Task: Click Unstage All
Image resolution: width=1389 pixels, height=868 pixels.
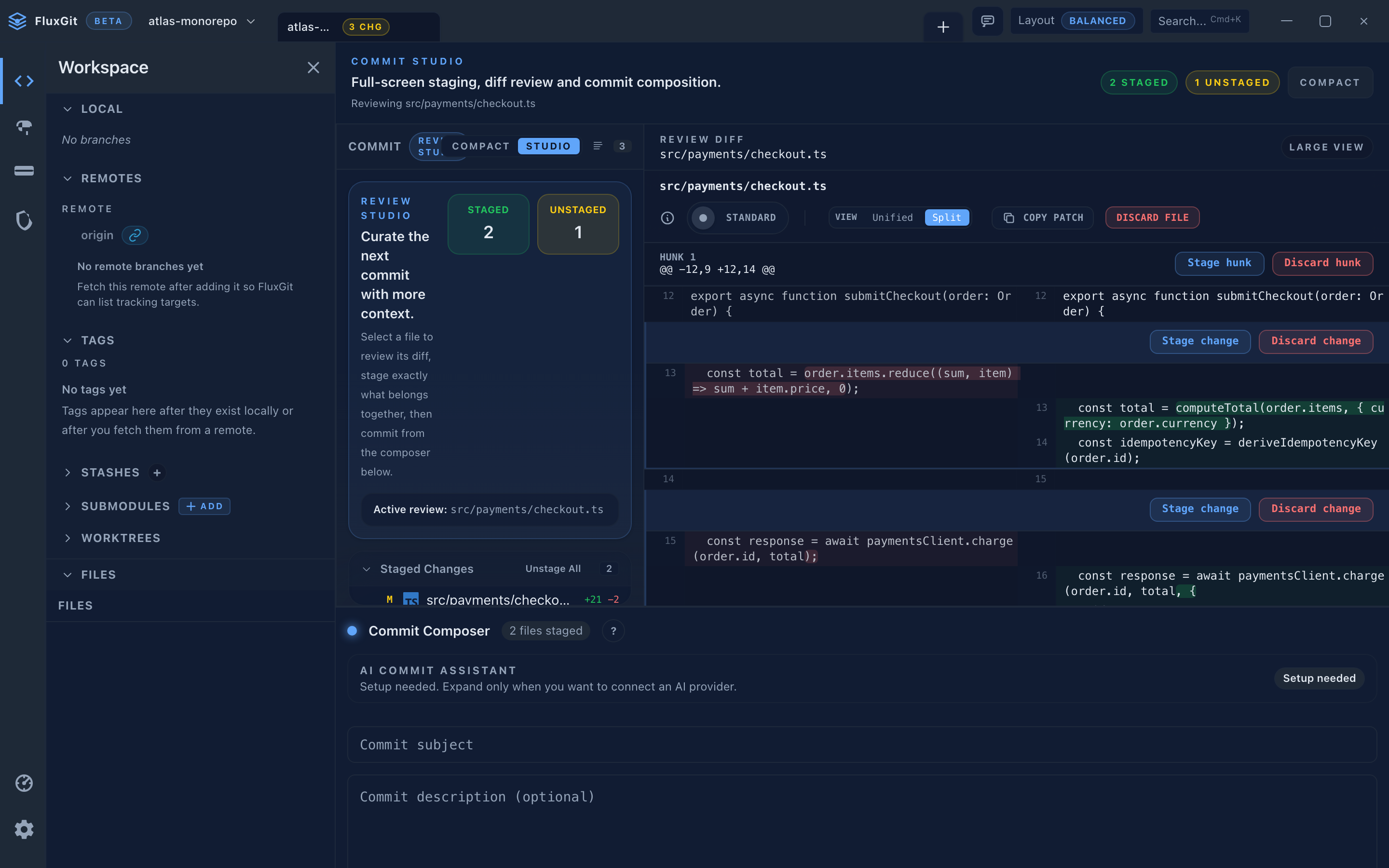Action: tap(553, 569)
